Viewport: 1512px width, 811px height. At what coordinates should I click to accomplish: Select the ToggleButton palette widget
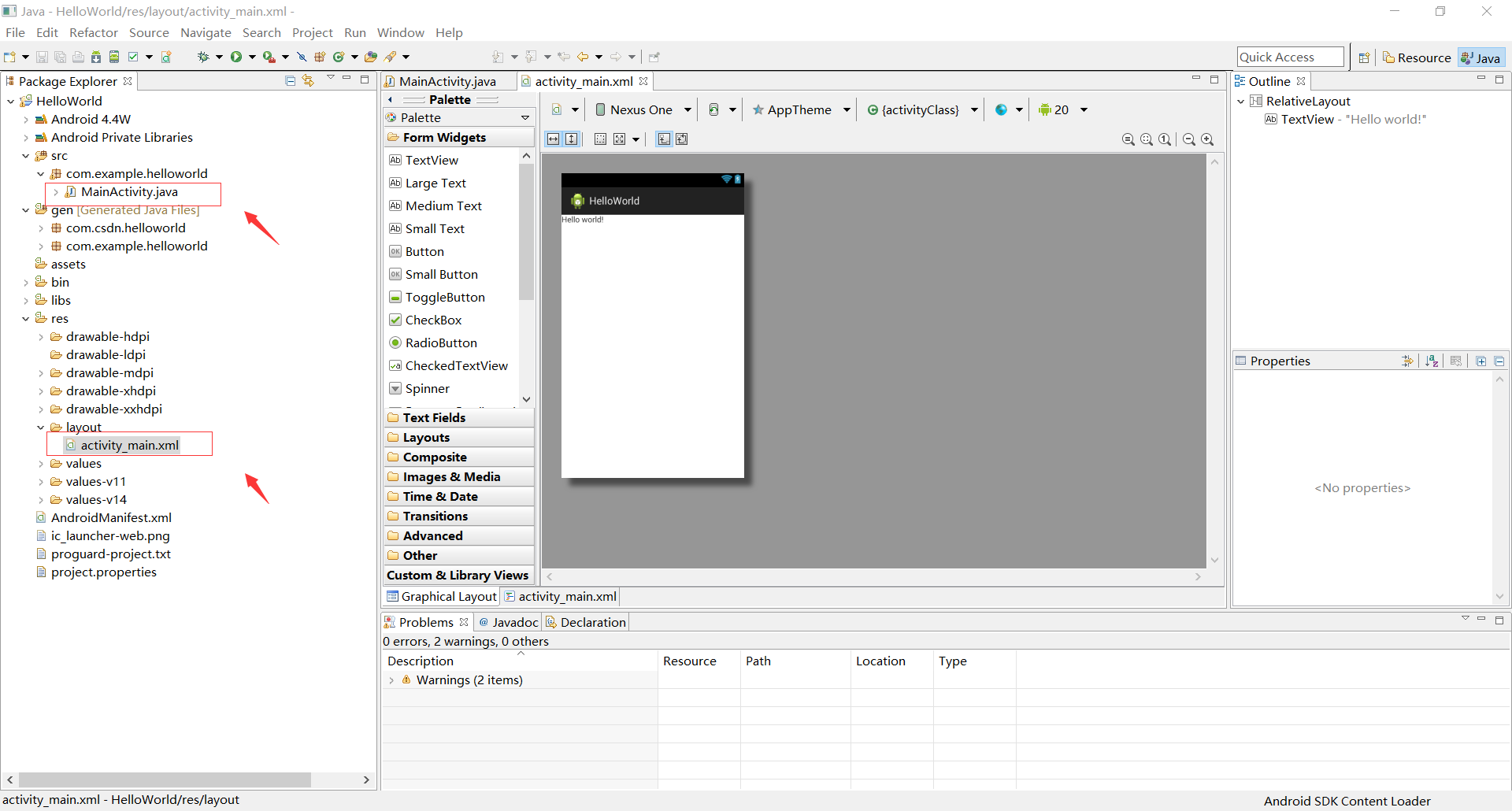pos(445,297)
